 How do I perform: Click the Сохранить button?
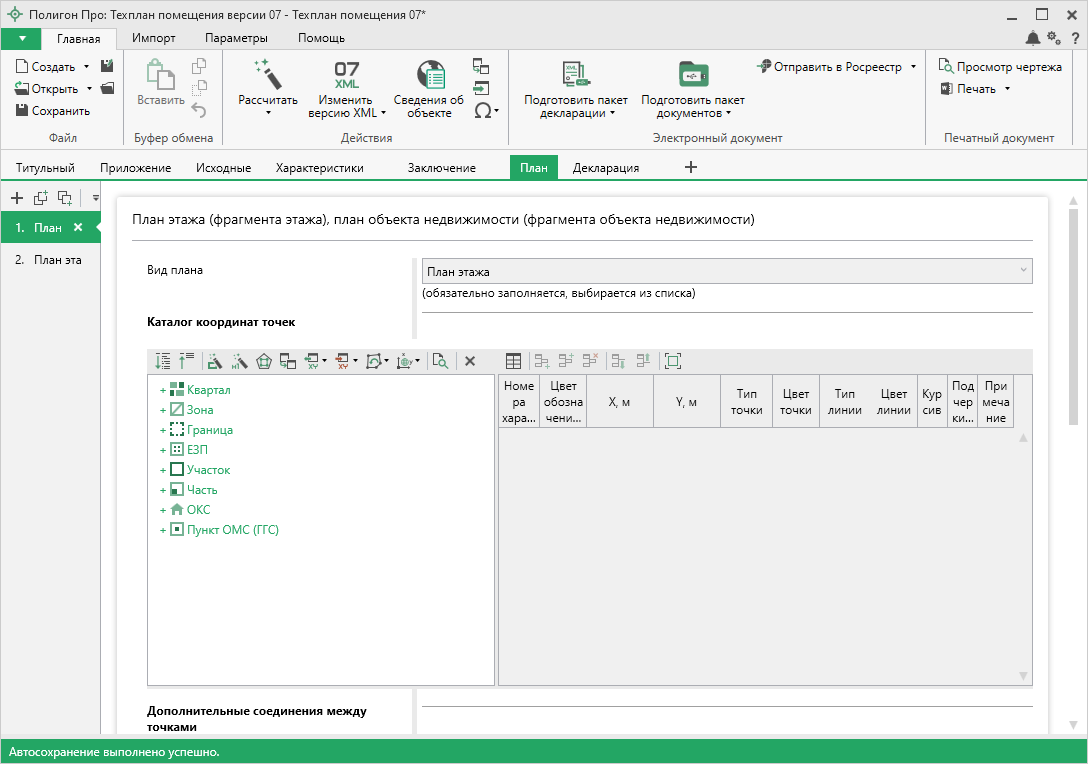[x=53, y=111]
